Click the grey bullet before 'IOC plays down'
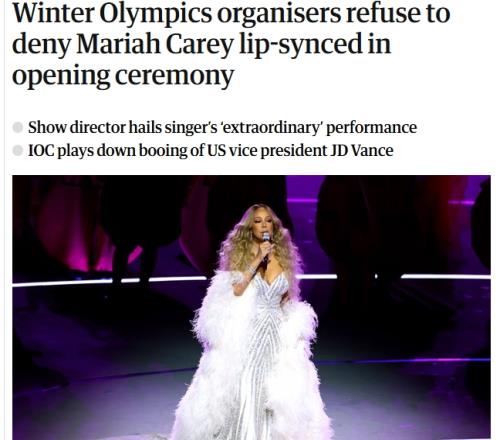500x440 pixels. 17,150
